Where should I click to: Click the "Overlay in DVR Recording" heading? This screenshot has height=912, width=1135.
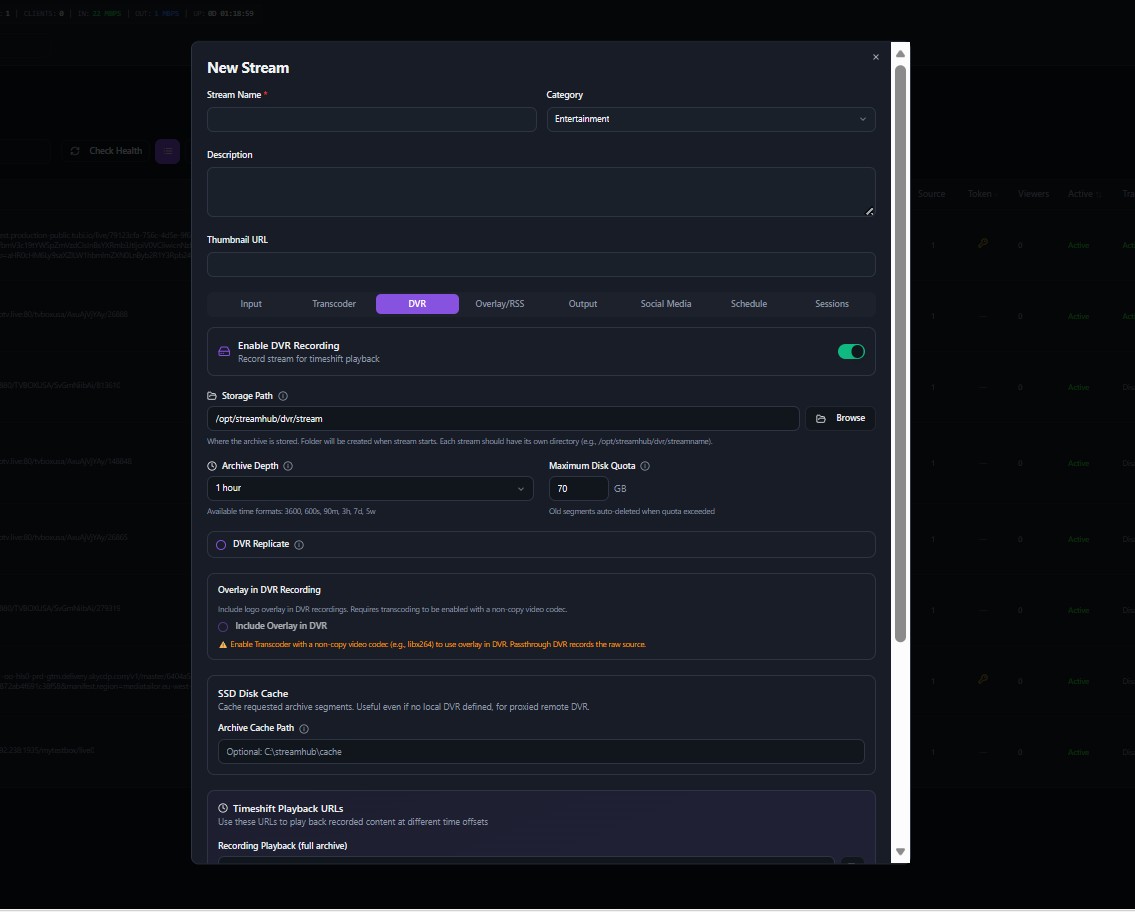pyautogui.click(x=269, y=590)
